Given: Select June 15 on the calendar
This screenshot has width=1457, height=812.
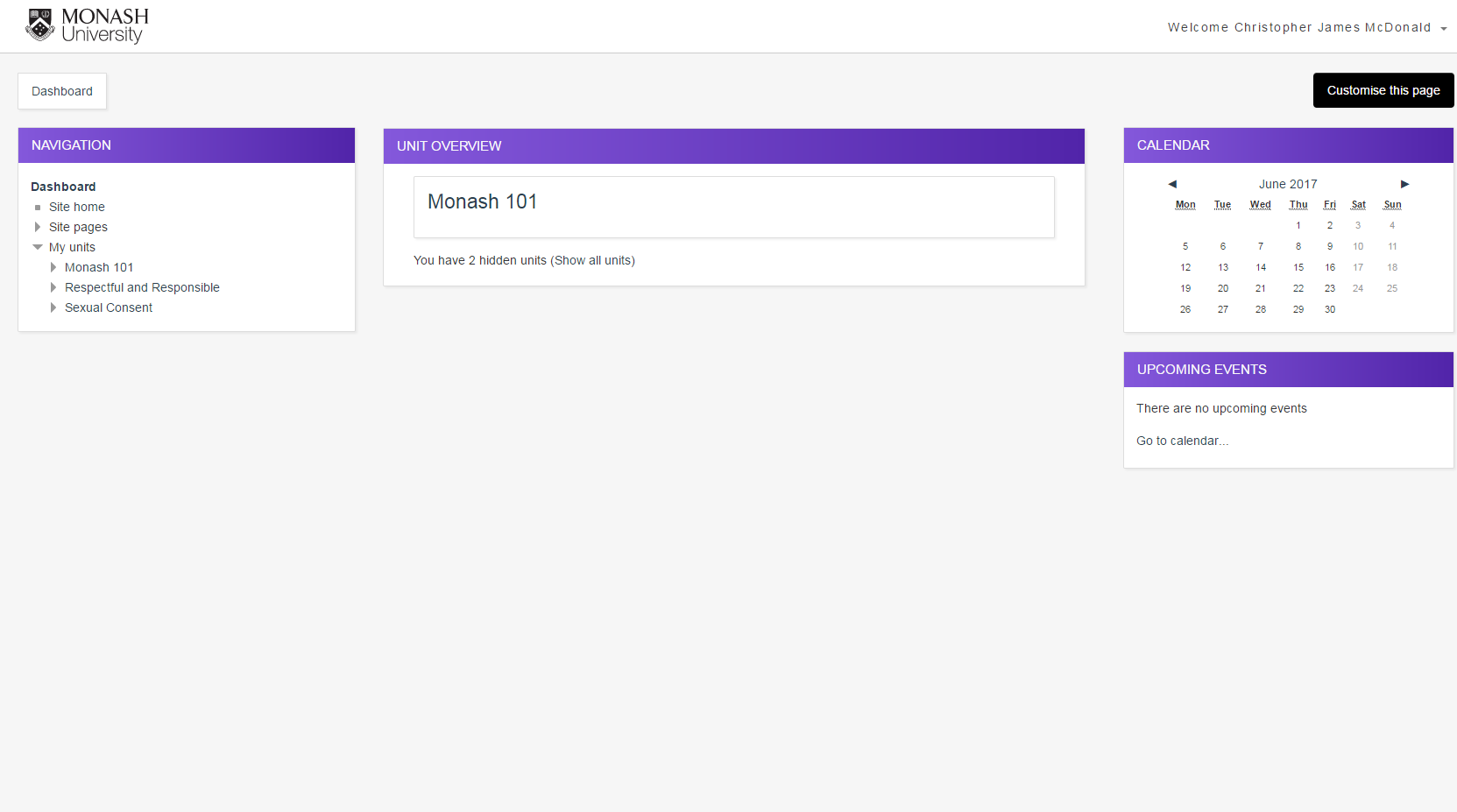Looking at the screenshot, I should [x=1298, y=267].
